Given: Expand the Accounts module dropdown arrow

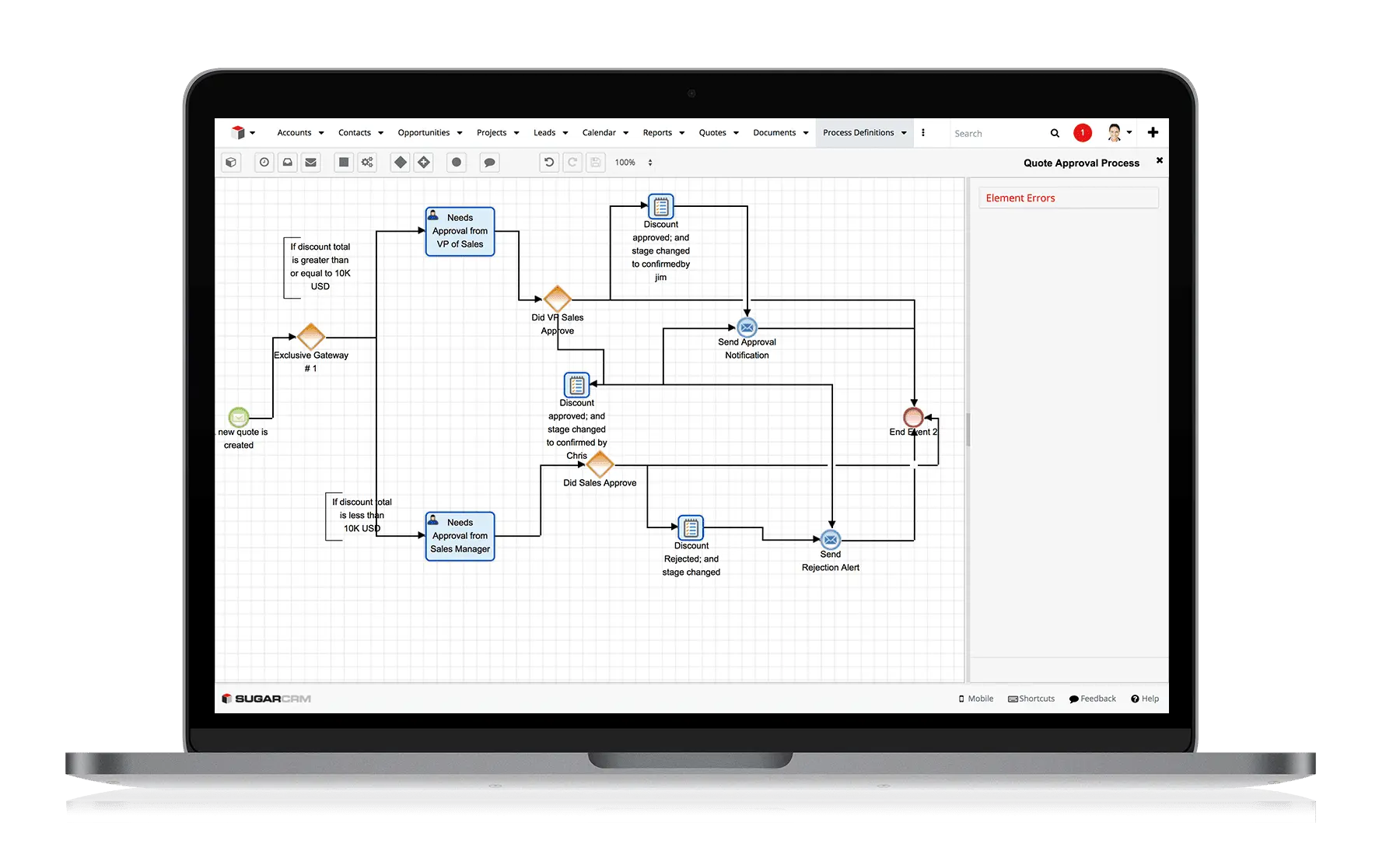Looking at the screenshot, I should click(321, 133).
